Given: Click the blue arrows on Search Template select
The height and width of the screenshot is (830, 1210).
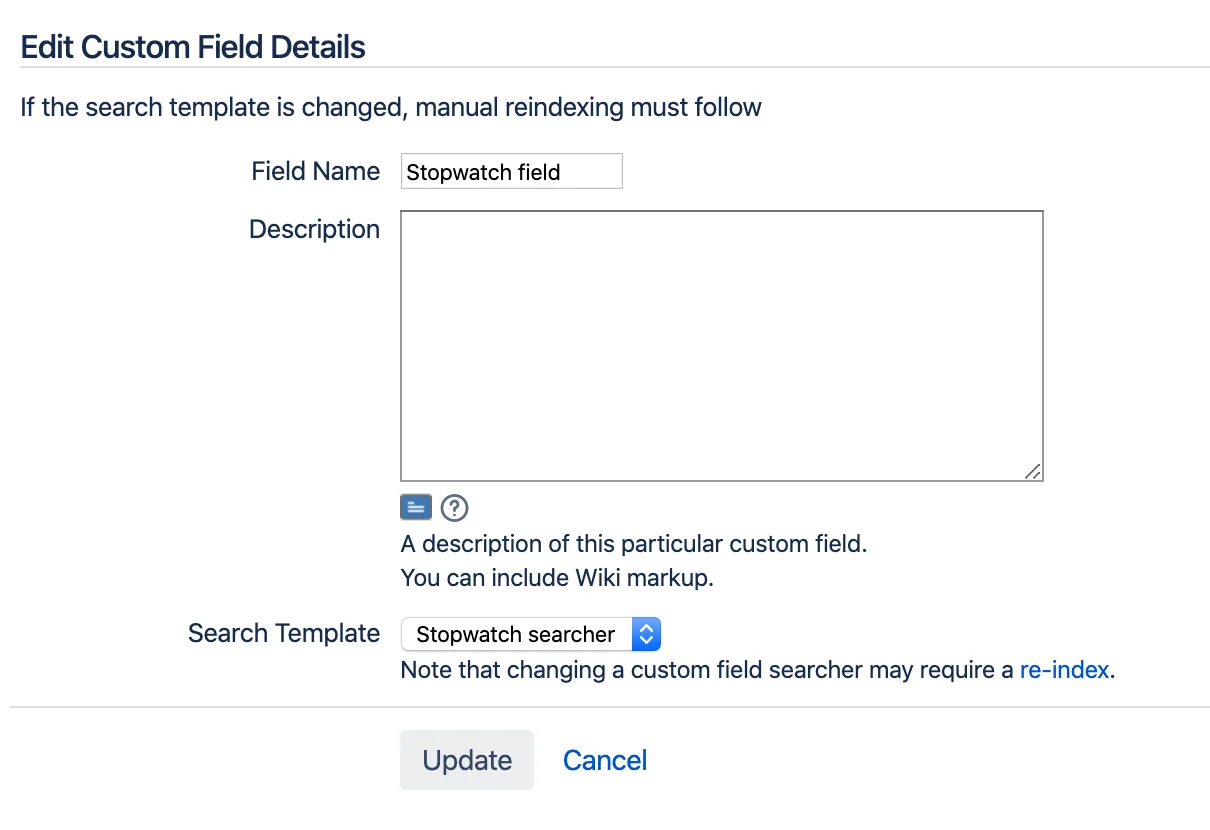Looking at the screenshot, I should coord(646,634).
